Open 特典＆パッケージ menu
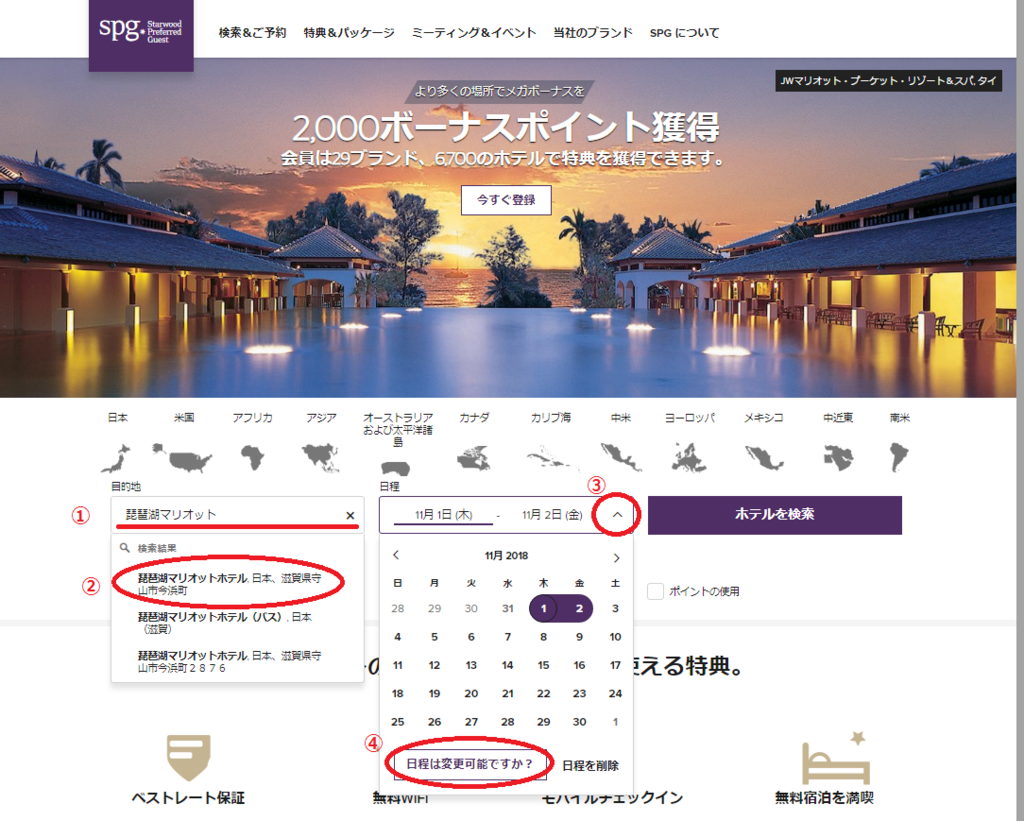The height and width of the screenshot is (821, 1024). tap(349, 33)
